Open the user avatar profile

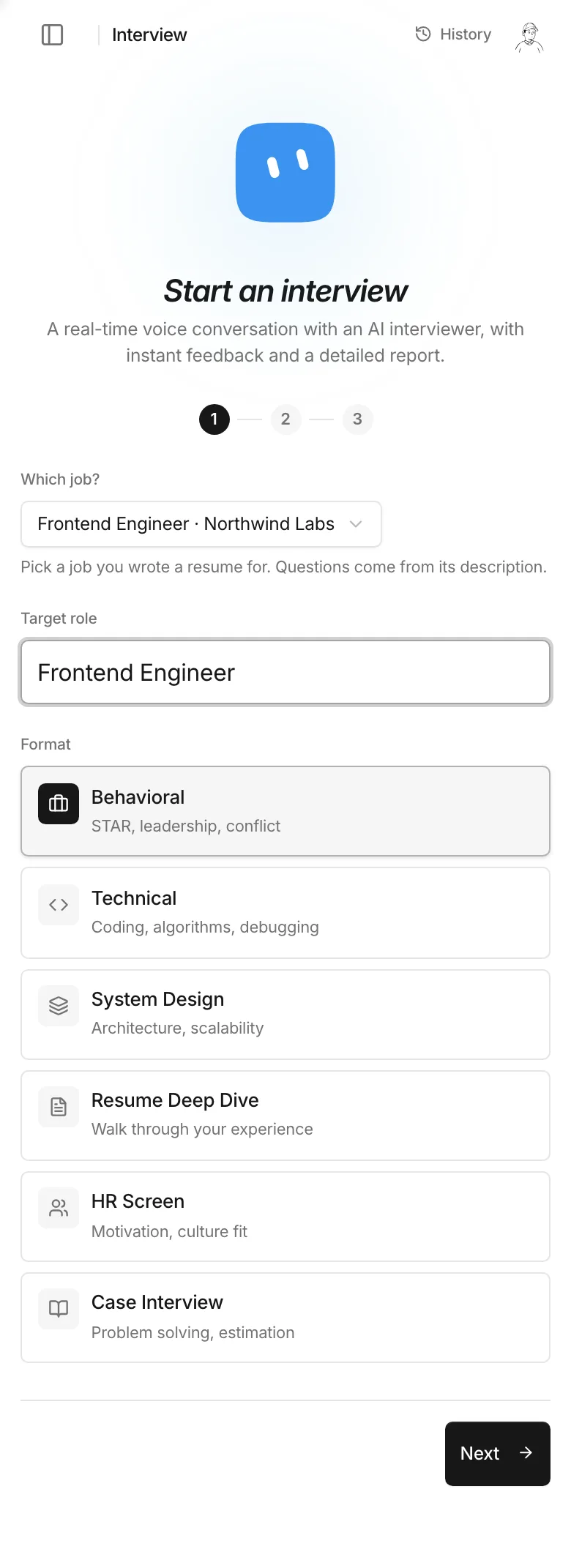click(x=529, y=37)
